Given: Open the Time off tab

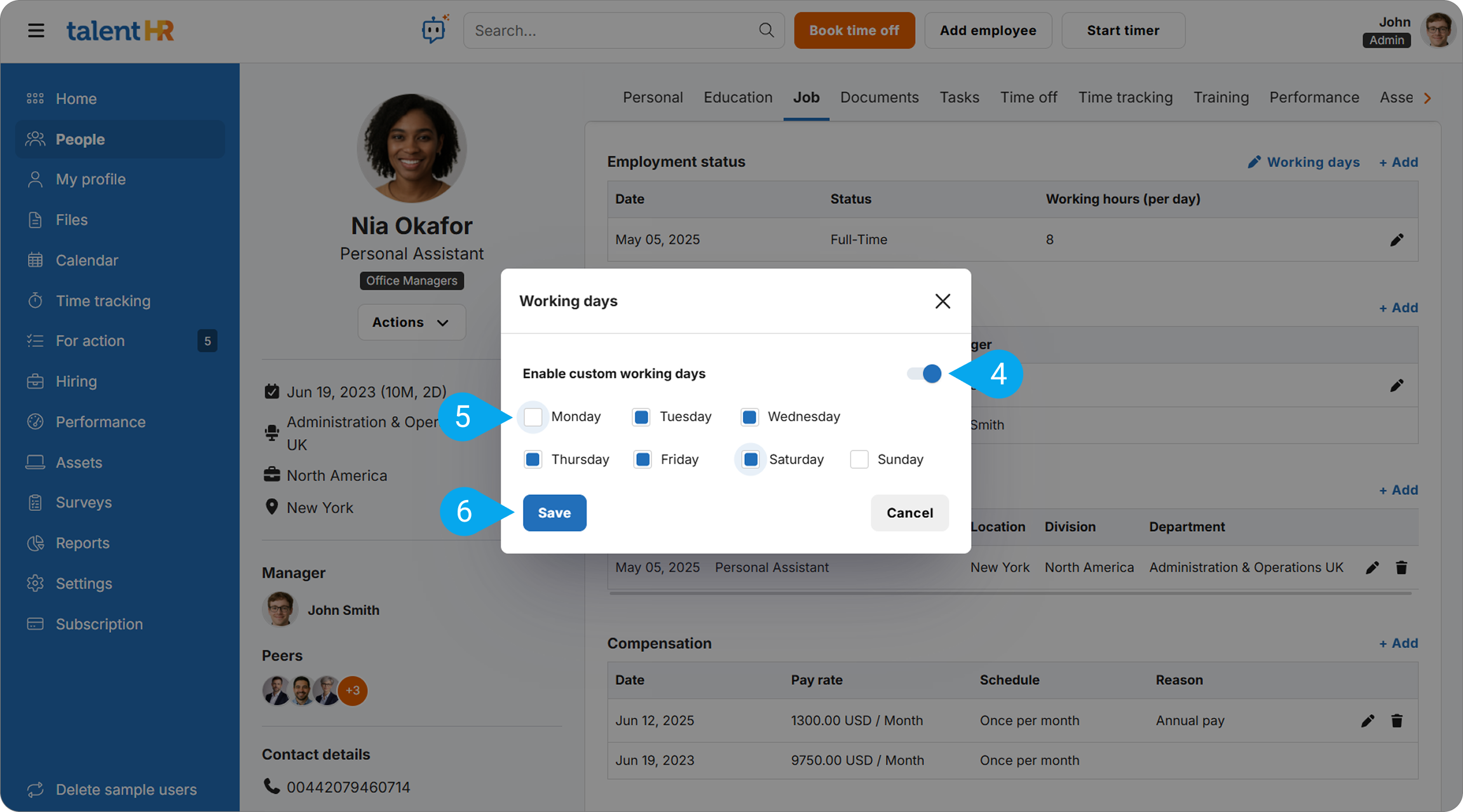Looking at the screenshot, I should (x=1028, y=97).
